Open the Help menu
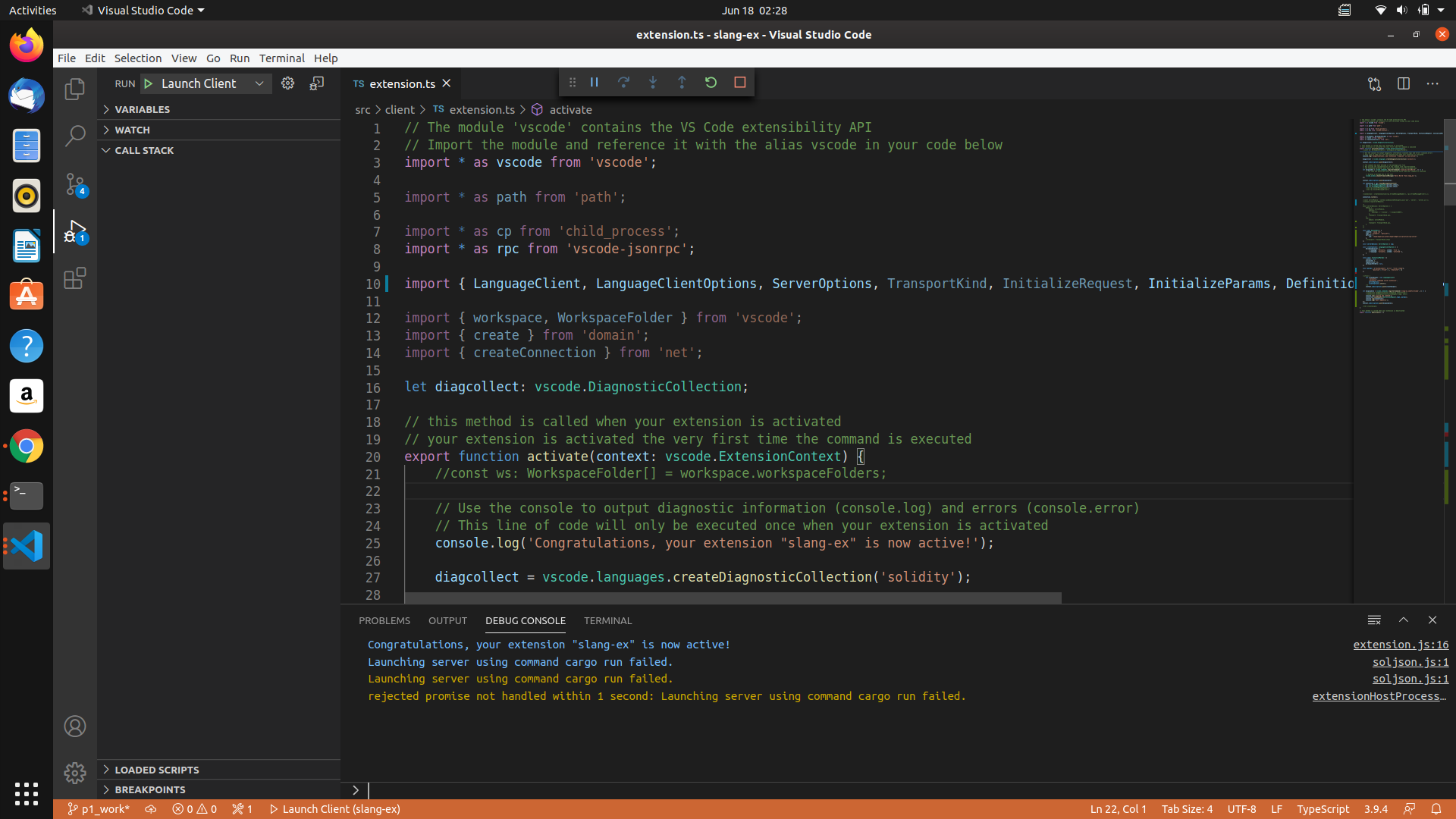 pyautogui.click(x=326, y=58)
